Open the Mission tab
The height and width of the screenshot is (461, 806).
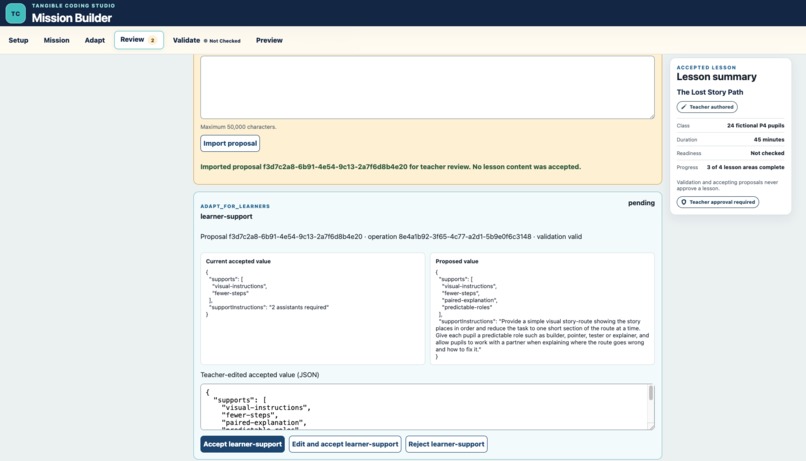pos(57,40)
